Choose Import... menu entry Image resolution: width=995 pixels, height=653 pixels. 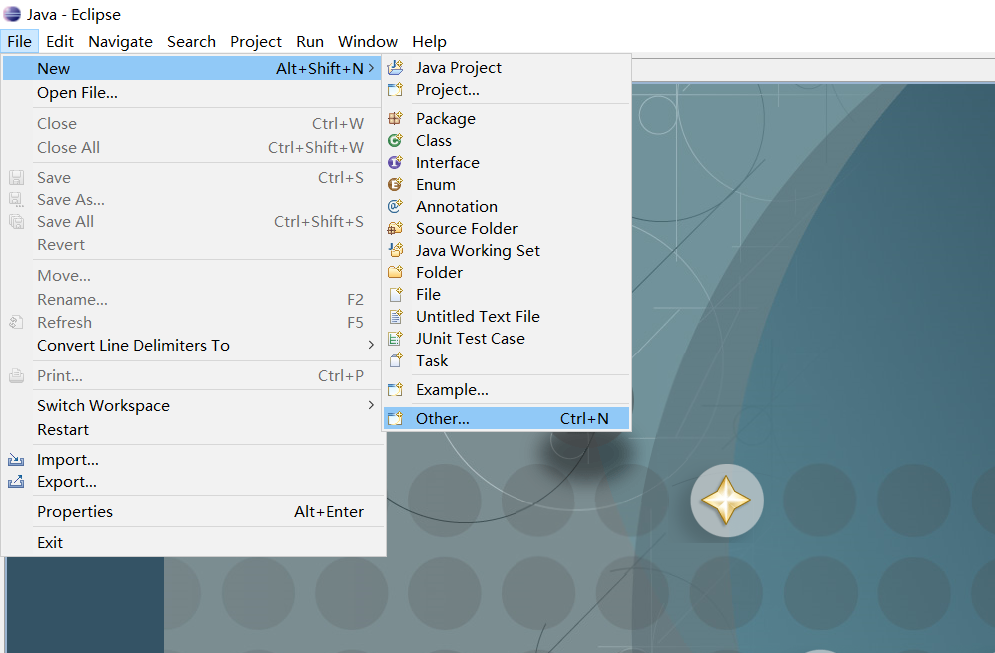coord(194,459)
